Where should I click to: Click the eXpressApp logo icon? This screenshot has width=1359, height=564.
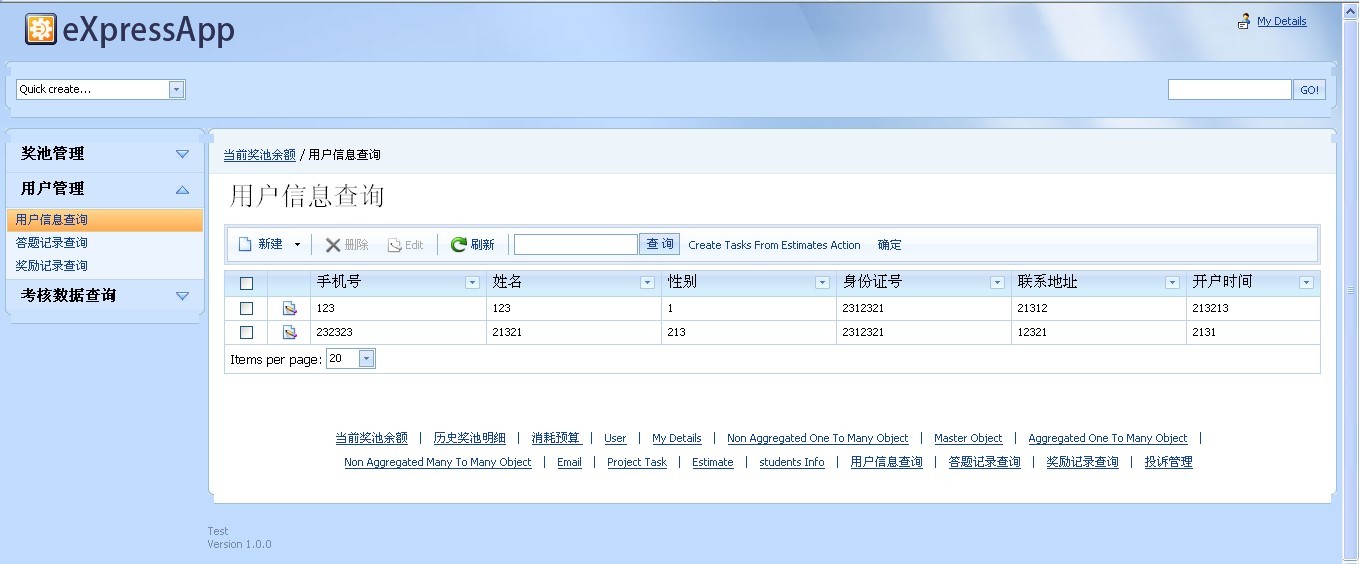pos(41,31)
